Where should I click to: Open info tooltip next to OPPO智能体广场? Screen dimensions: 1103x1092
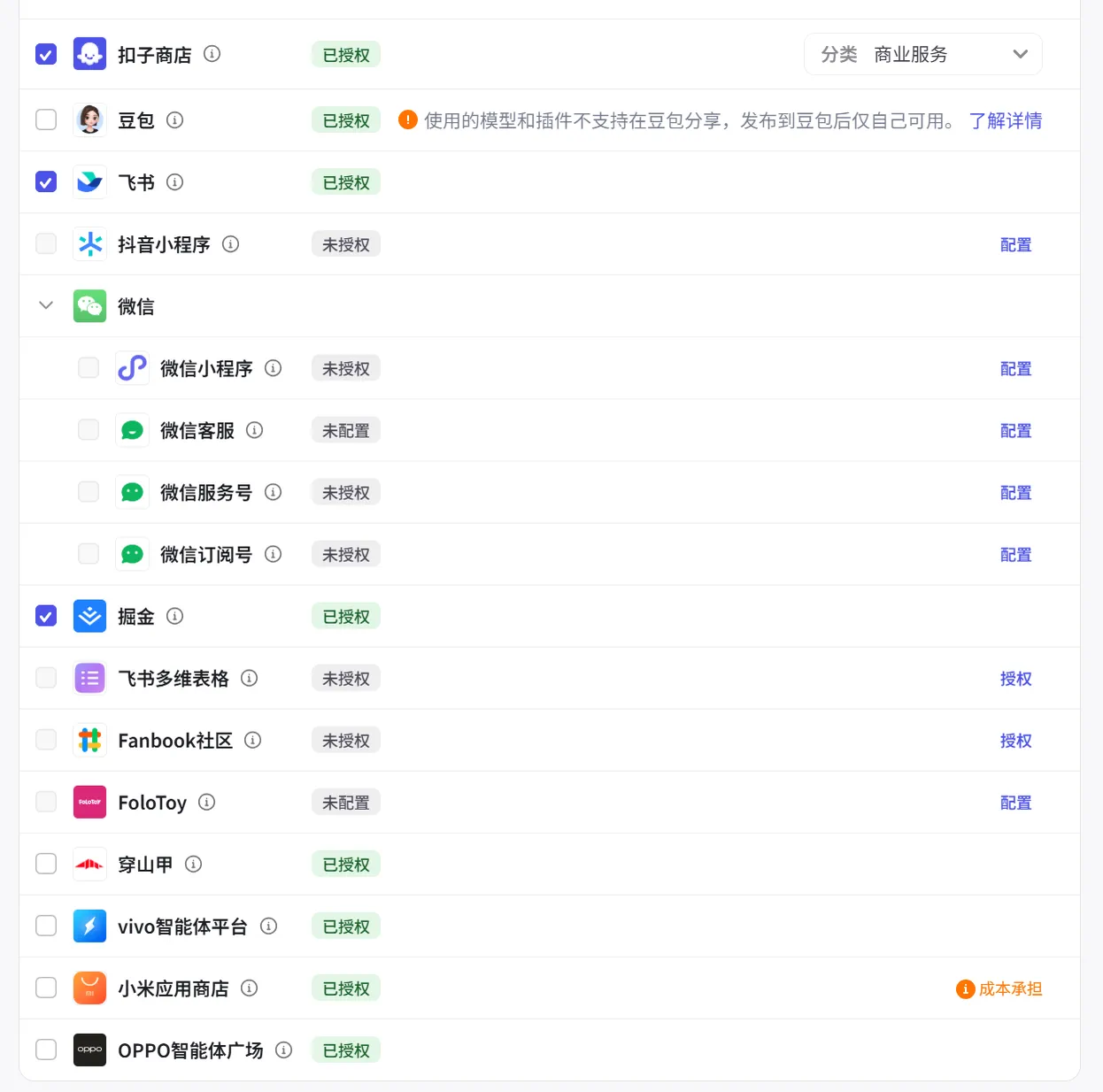tap(283, 1049)
